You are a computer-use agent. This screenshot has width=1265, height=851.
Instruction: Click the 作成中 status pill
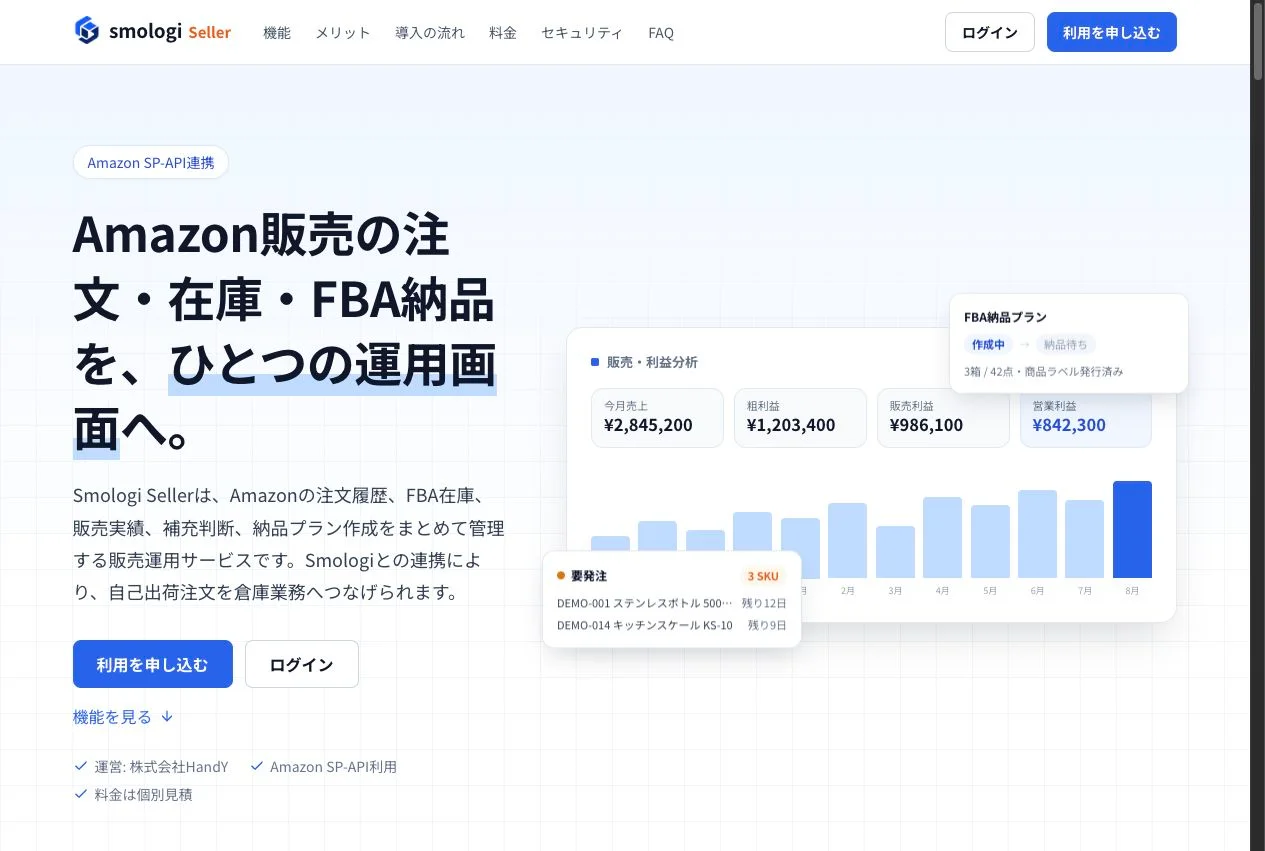click(x=988, y=344)
